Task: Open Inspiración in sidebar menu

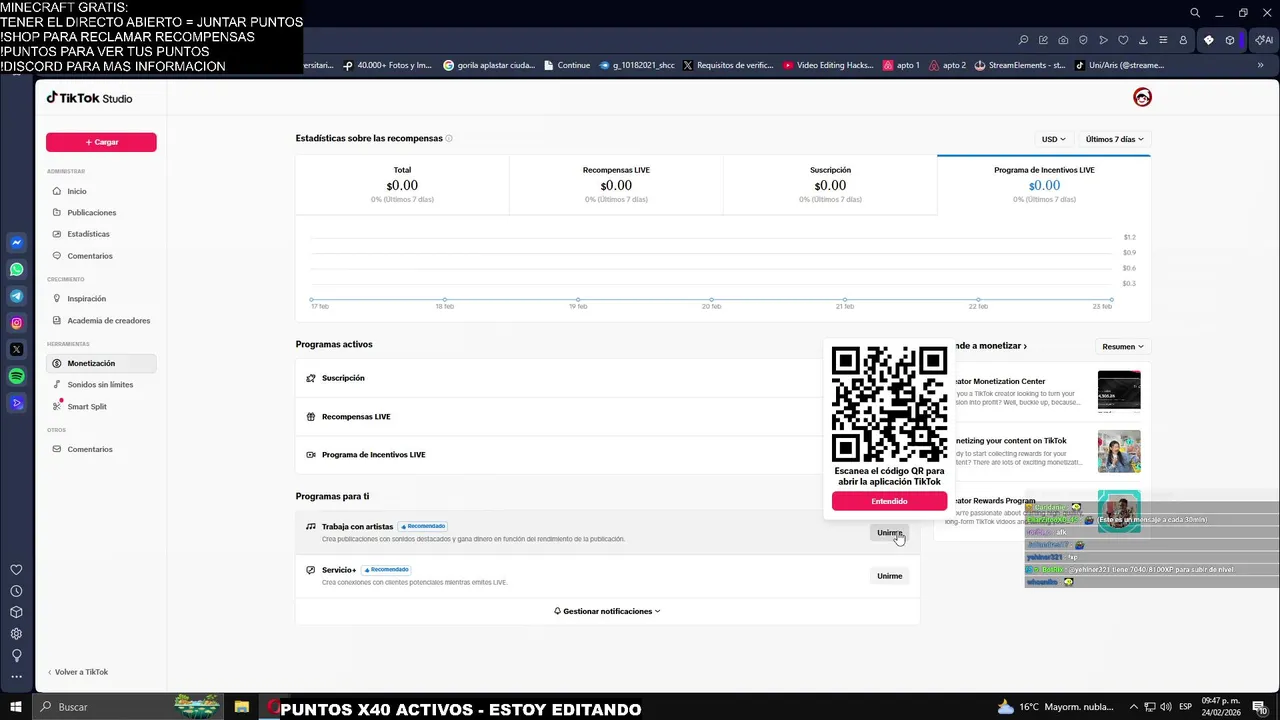Action: pyautogui.click(x=101, y=299)
